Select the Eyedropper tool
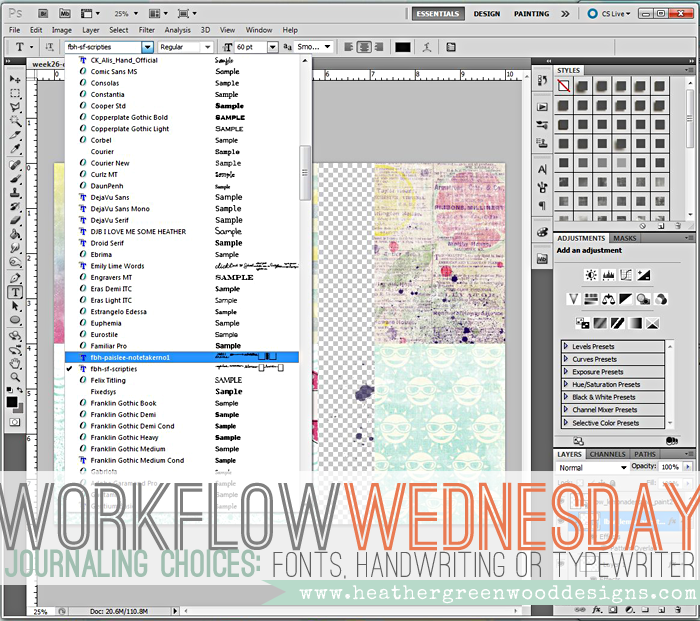The image size is (700, 621). [x=15, y=149]
